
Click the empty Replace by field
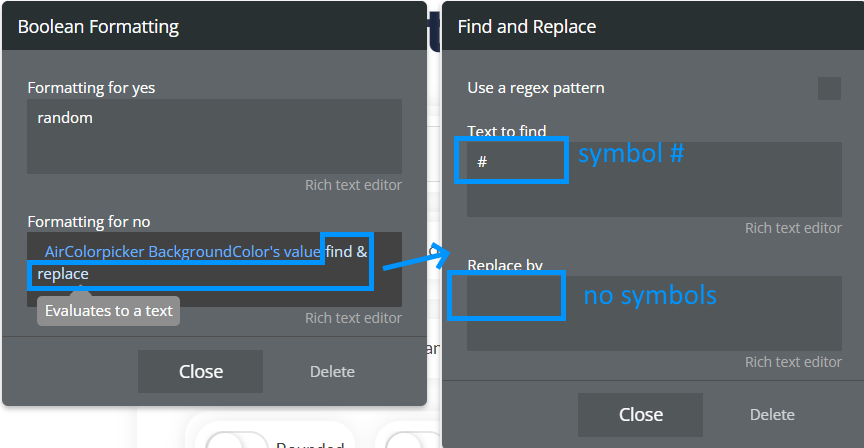tap(654, 313)
